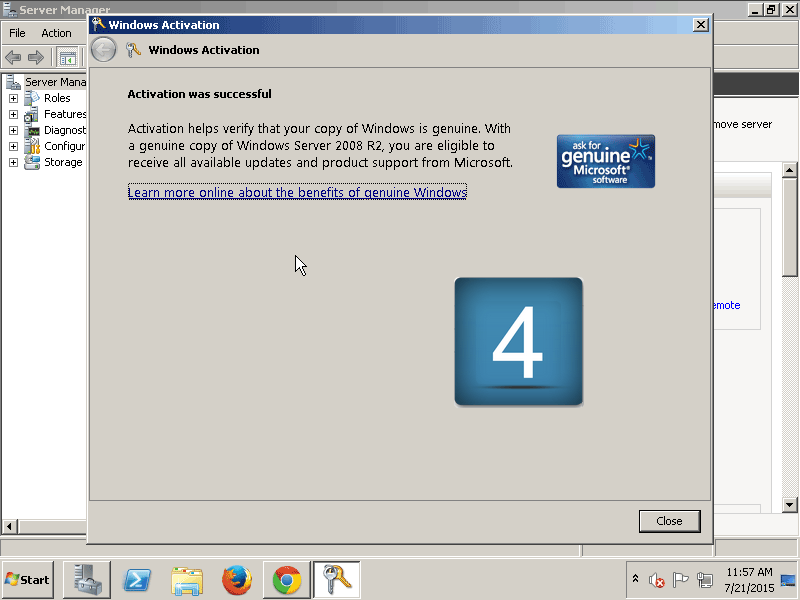The image size is (800, 600).
Task: Select the Features node label
Action: (65, 114)
